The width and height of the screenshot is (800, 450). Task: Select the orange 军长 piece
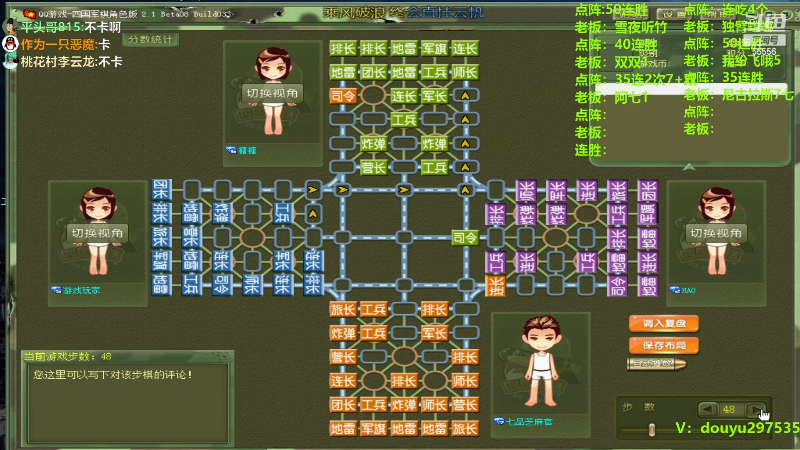click(x=435, y=334)
